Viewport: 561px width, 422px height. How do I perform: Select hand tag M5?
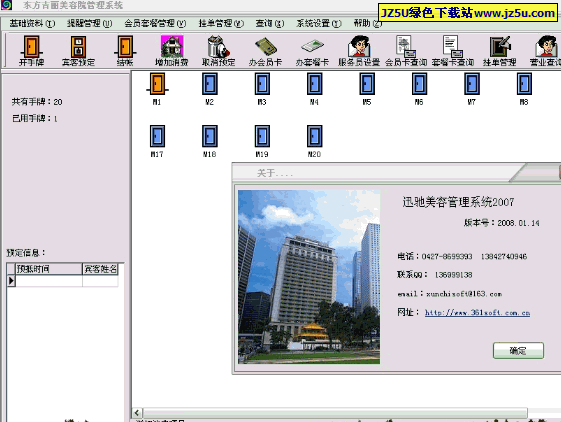pos(367,89)
